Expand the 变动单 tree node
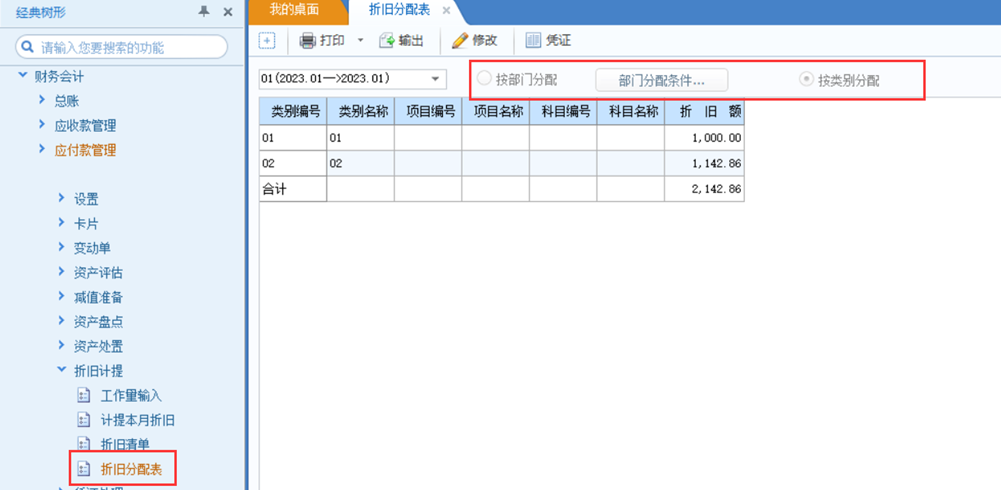This screenshot has width=1001, height=490. click(x=61, y=247)
